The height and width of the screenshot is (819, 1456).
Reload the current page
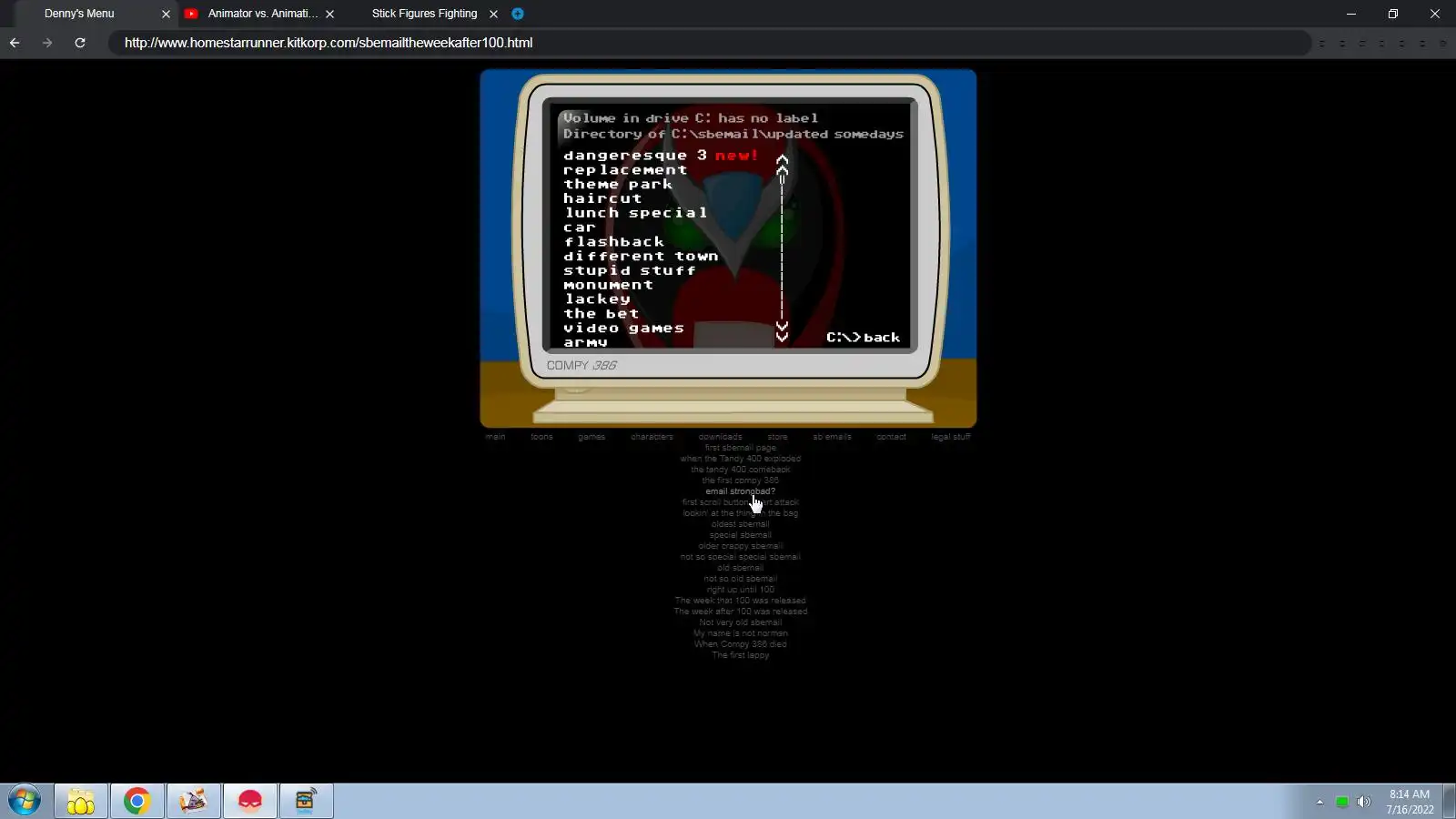pyautogui.click(x=80, y=43)
